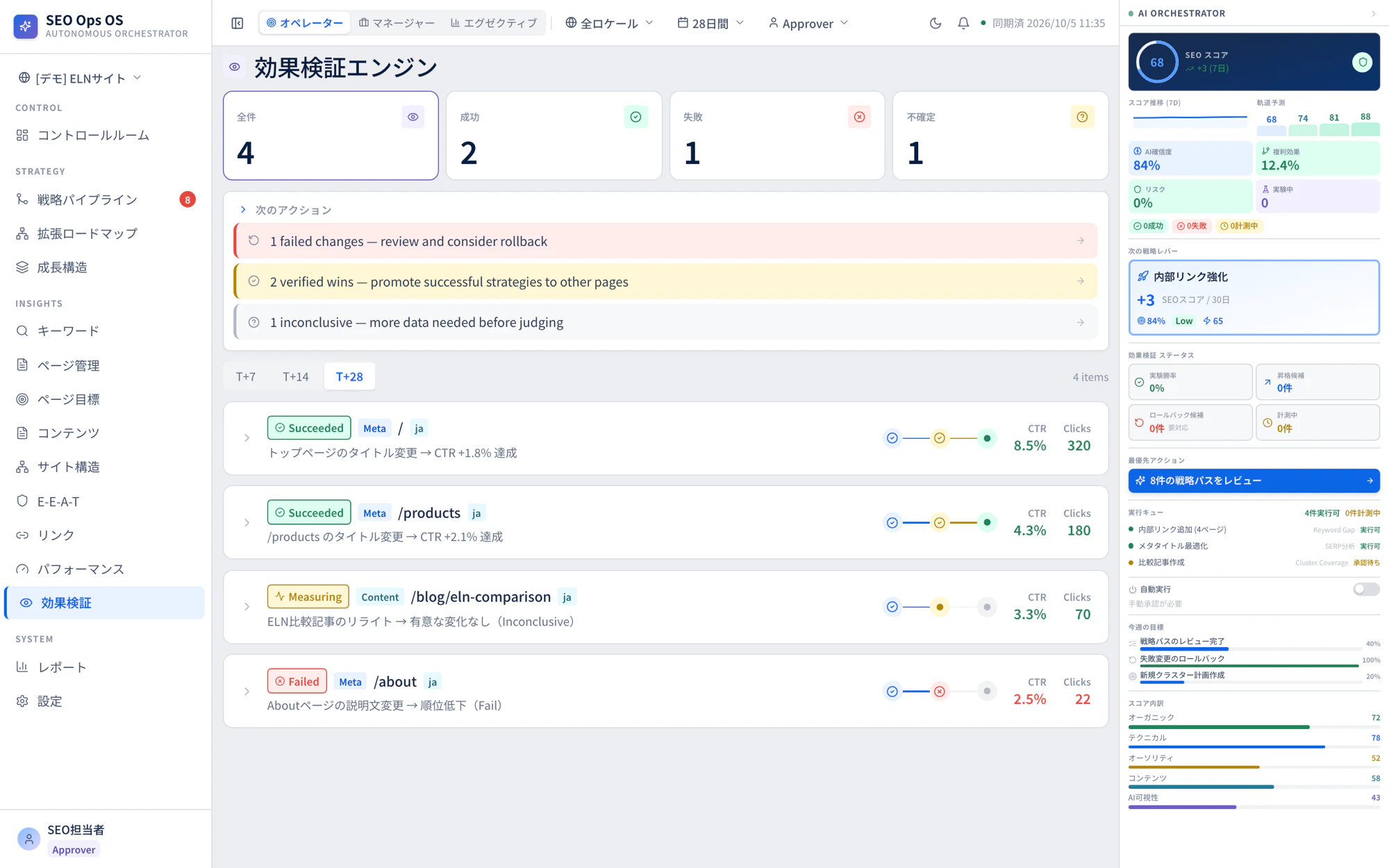
Task: Switch to エグゼクティブ view tab
Action: pos(494,23)
